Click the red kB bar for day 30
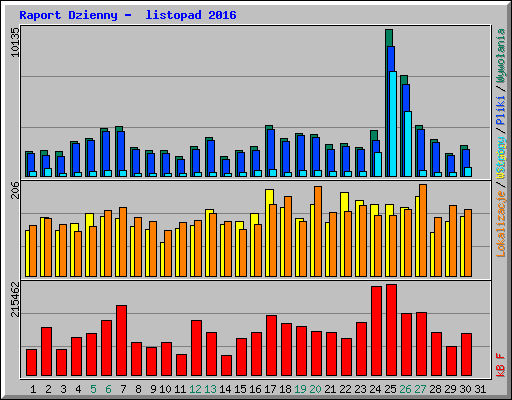The image size is (512, 400). 466,355
